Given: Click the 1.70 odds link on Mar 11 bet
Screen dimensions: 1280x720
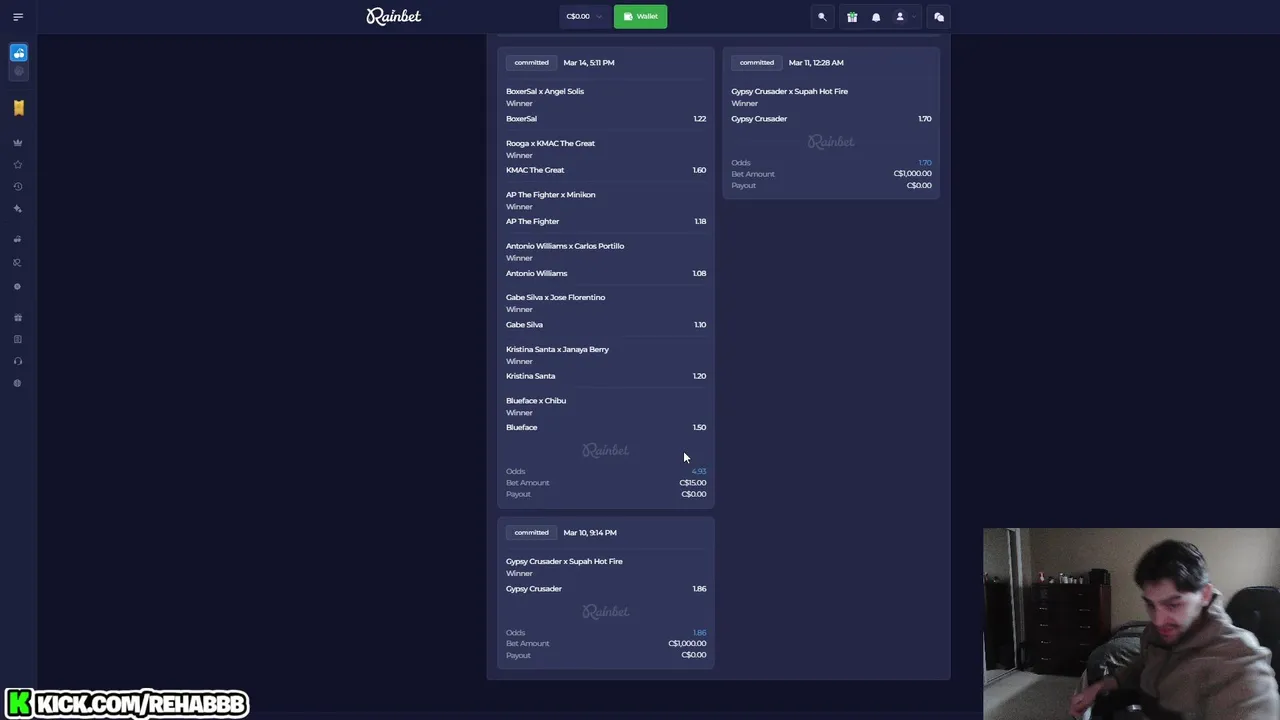Looking at the screenshot, I should [925, 162].
